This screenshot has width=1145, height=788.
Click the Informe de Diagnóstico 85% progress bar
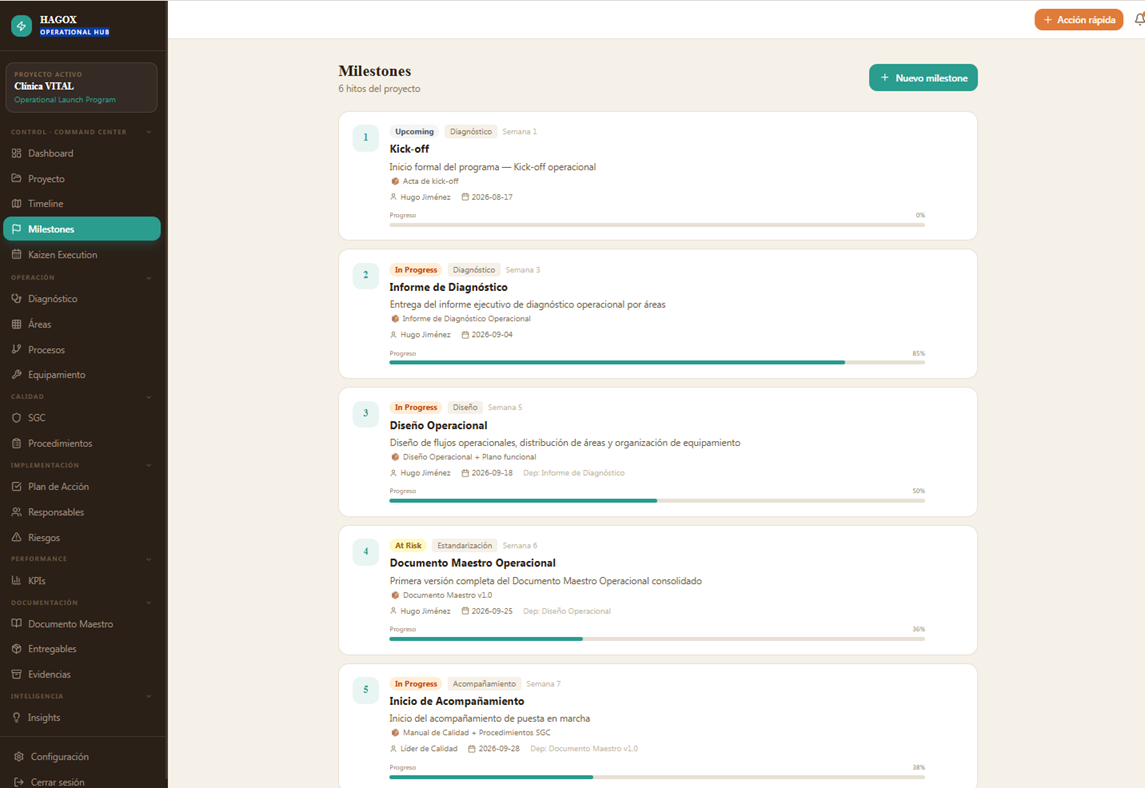[657, 362]
